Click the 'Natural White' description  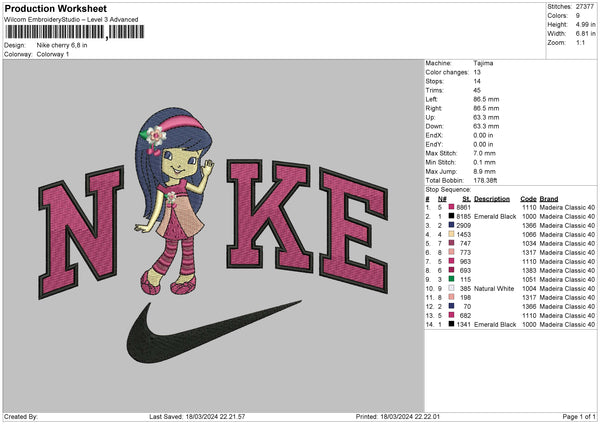coord(494,289)
